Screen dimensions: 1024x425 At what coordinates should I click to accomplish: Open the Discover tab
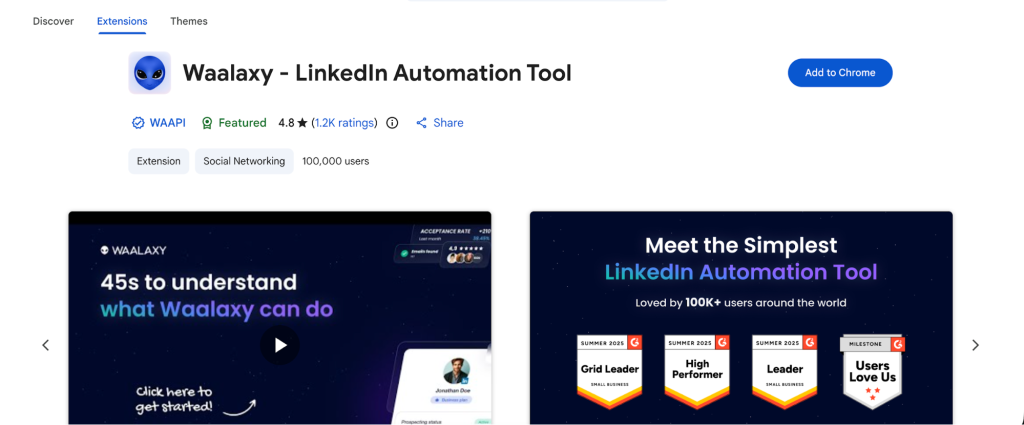coord(54,21)
